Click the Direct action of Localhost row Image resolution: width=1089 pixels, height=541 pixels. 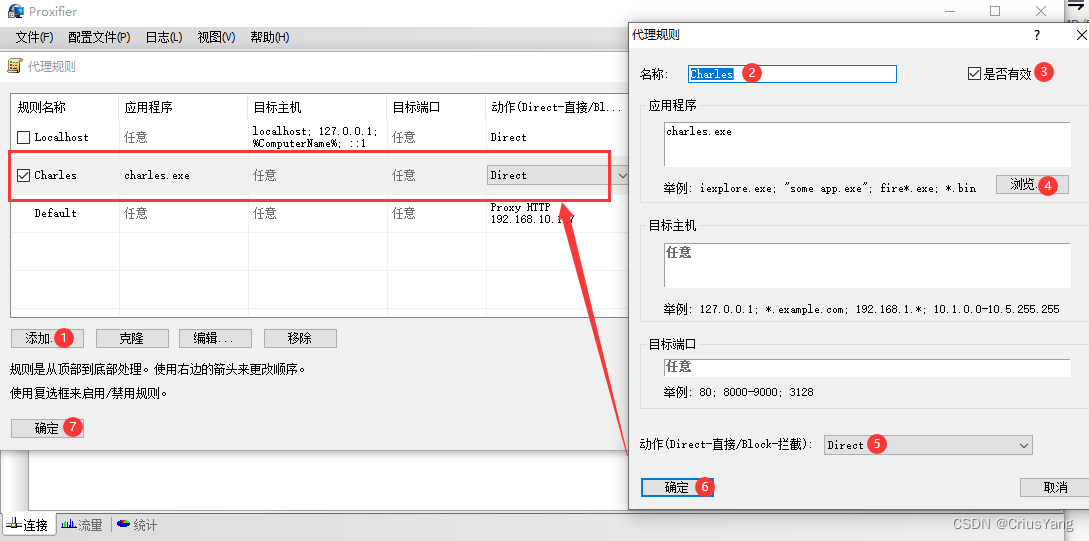pos(508,138)
